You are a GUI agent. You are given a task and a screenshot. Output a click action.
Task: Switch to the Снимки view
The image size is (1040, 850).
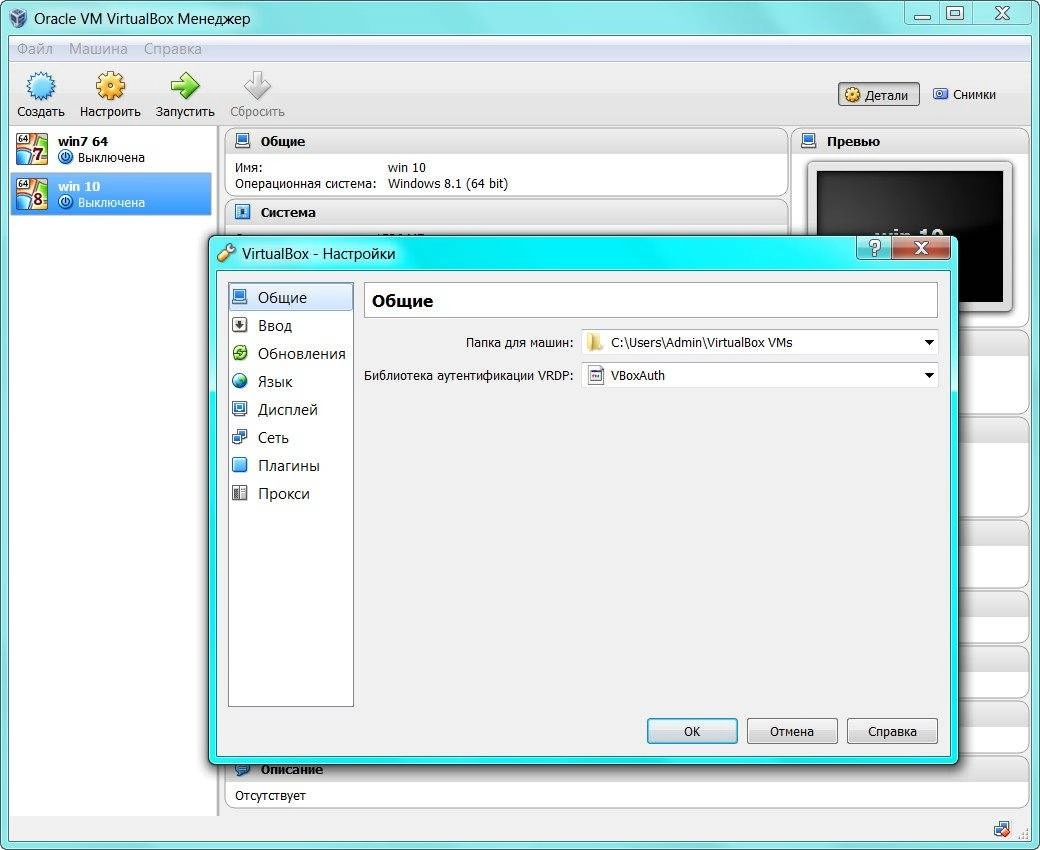point(964,95)
